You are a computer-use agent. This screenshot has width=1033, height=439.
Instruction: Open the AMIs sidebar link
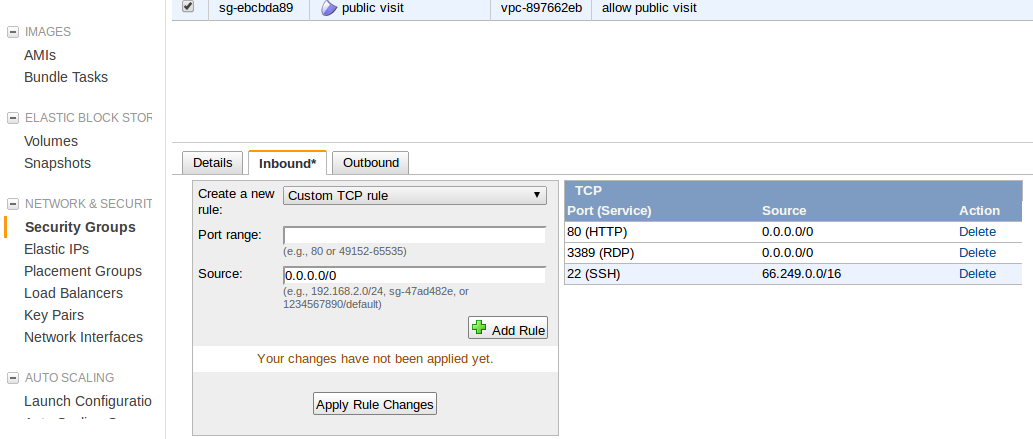coord(40,55)
